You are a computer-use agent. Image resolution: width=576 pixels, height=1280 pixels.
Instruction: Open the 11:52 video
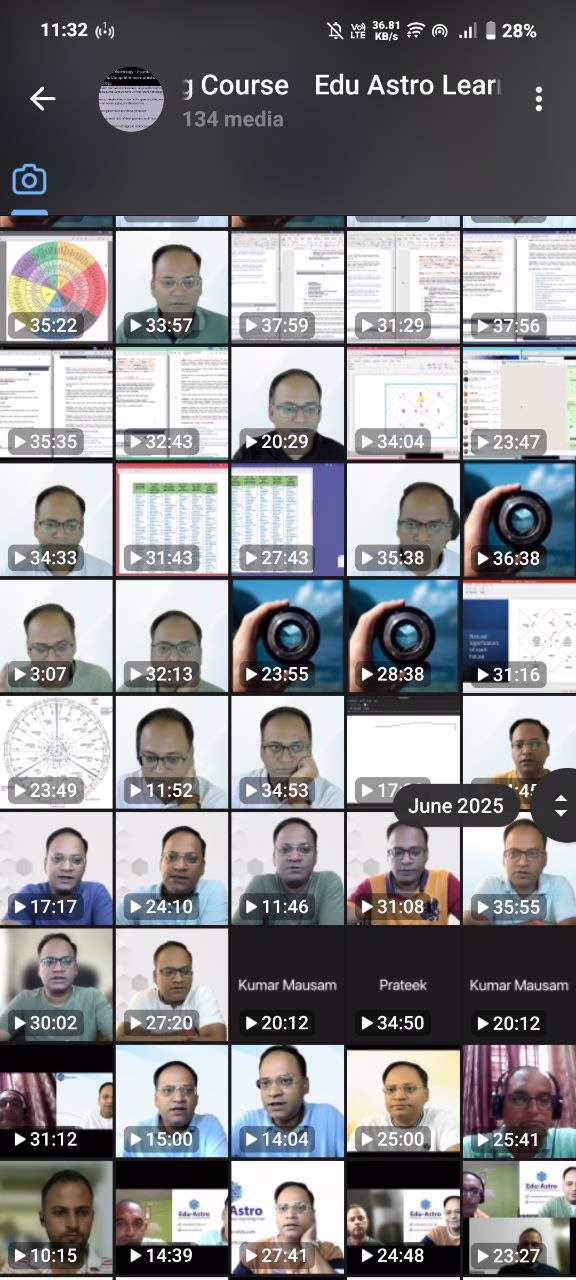coord(172,751)
